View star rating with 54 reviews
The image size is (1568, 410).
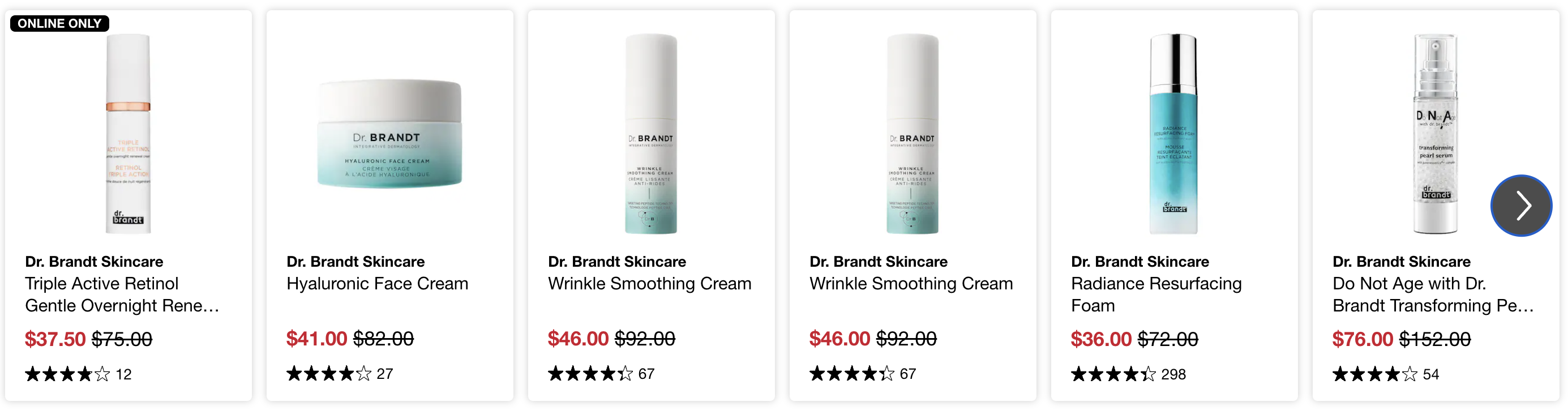click(1385, 374)
